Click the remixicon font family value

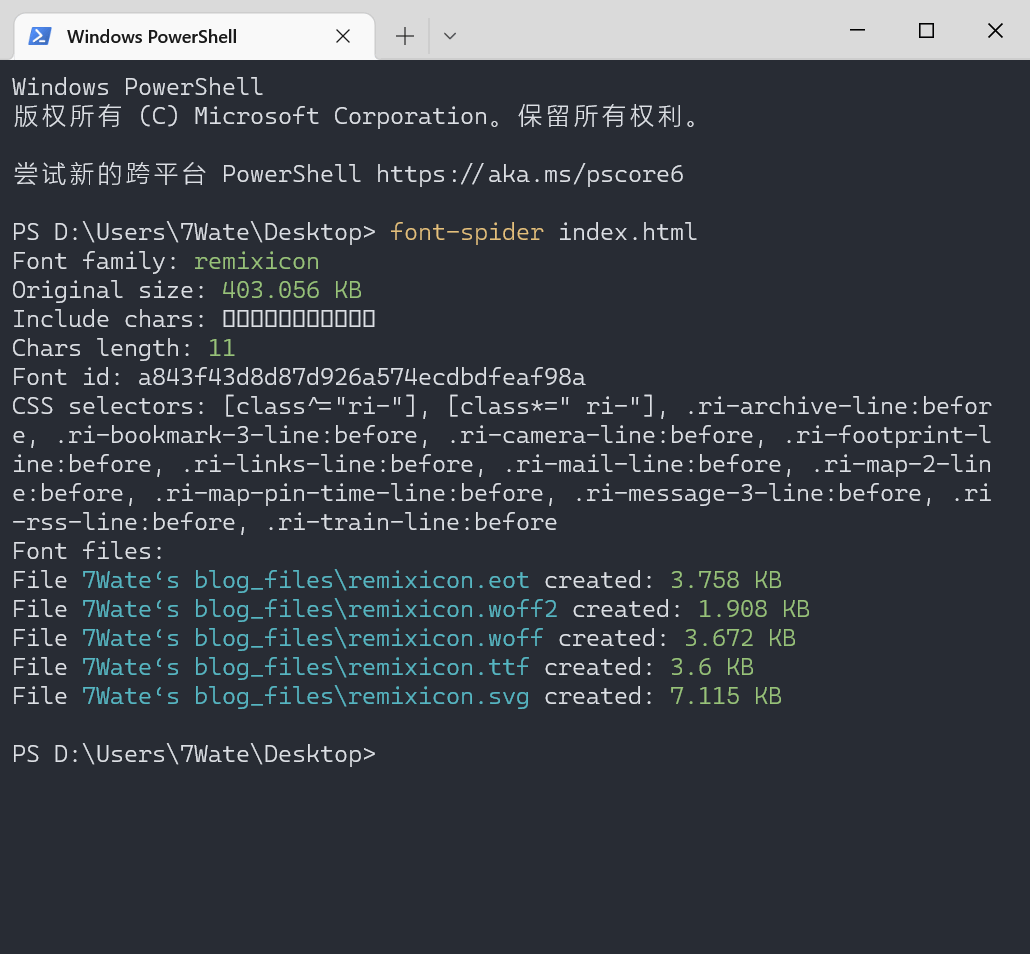pos(257,261)
